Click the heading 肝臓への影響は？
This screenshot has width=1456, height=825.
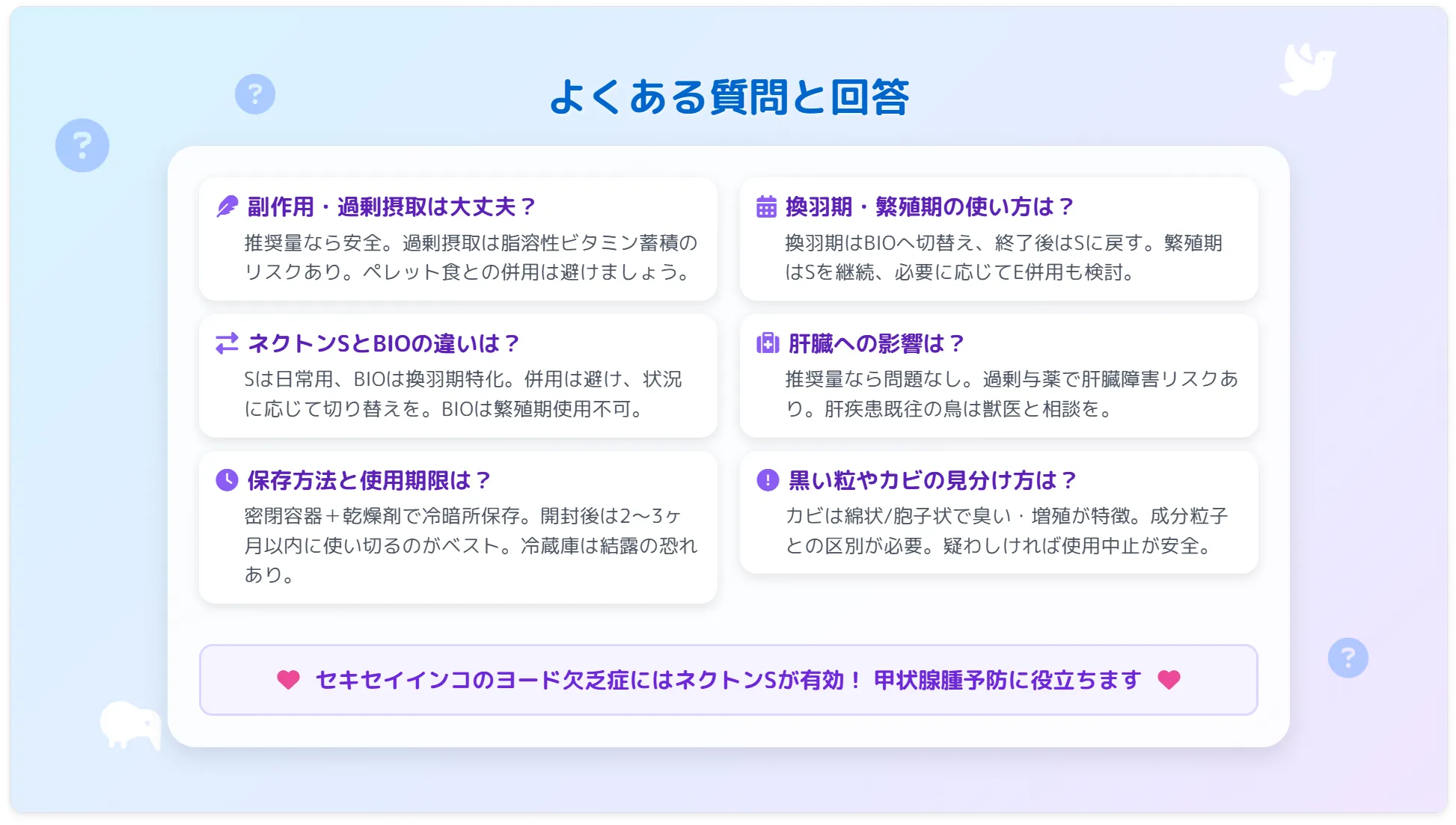(877, 343)
